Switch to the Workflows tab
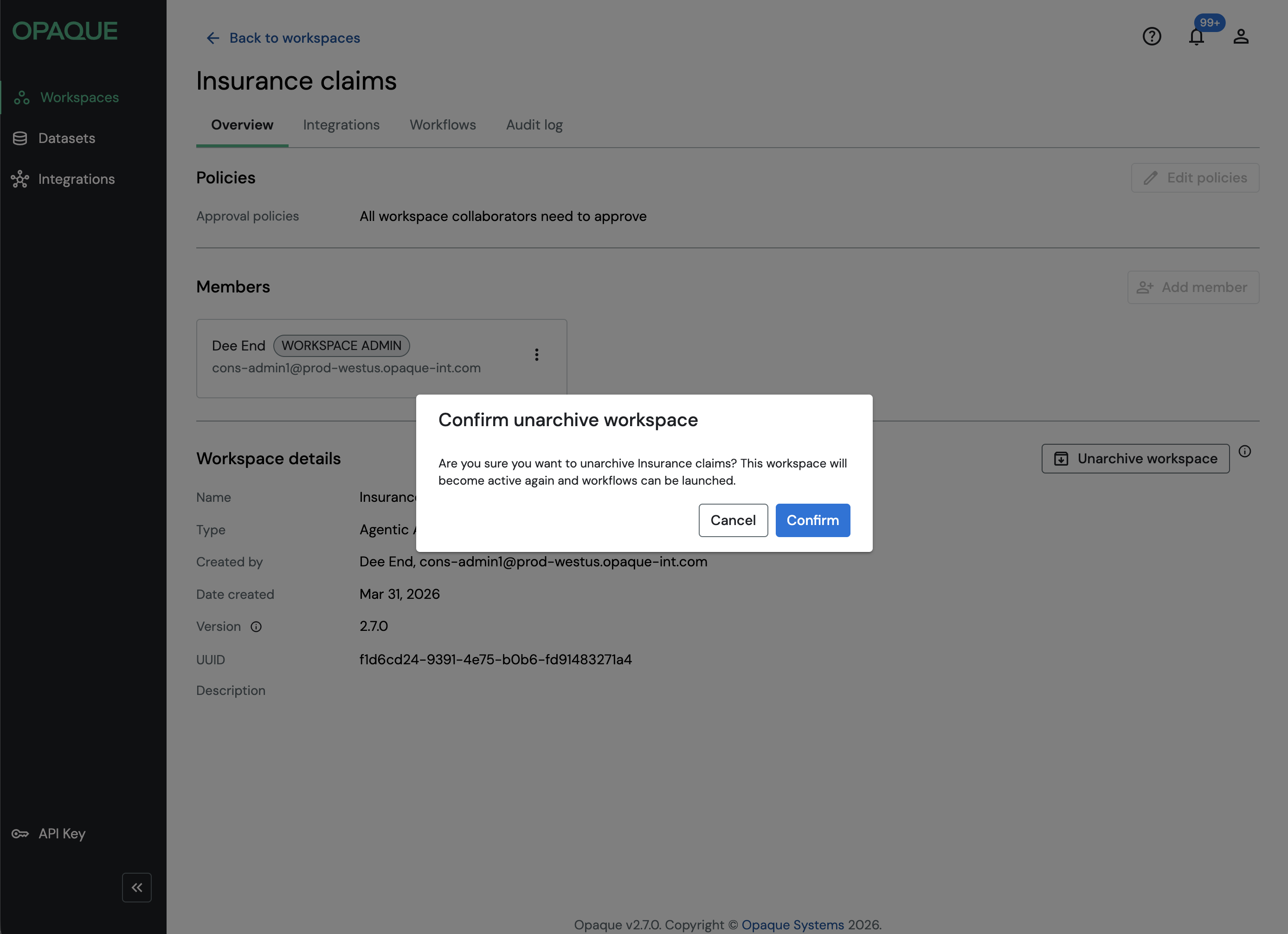The image size is (1288, 934). click(x=442, y=125)
